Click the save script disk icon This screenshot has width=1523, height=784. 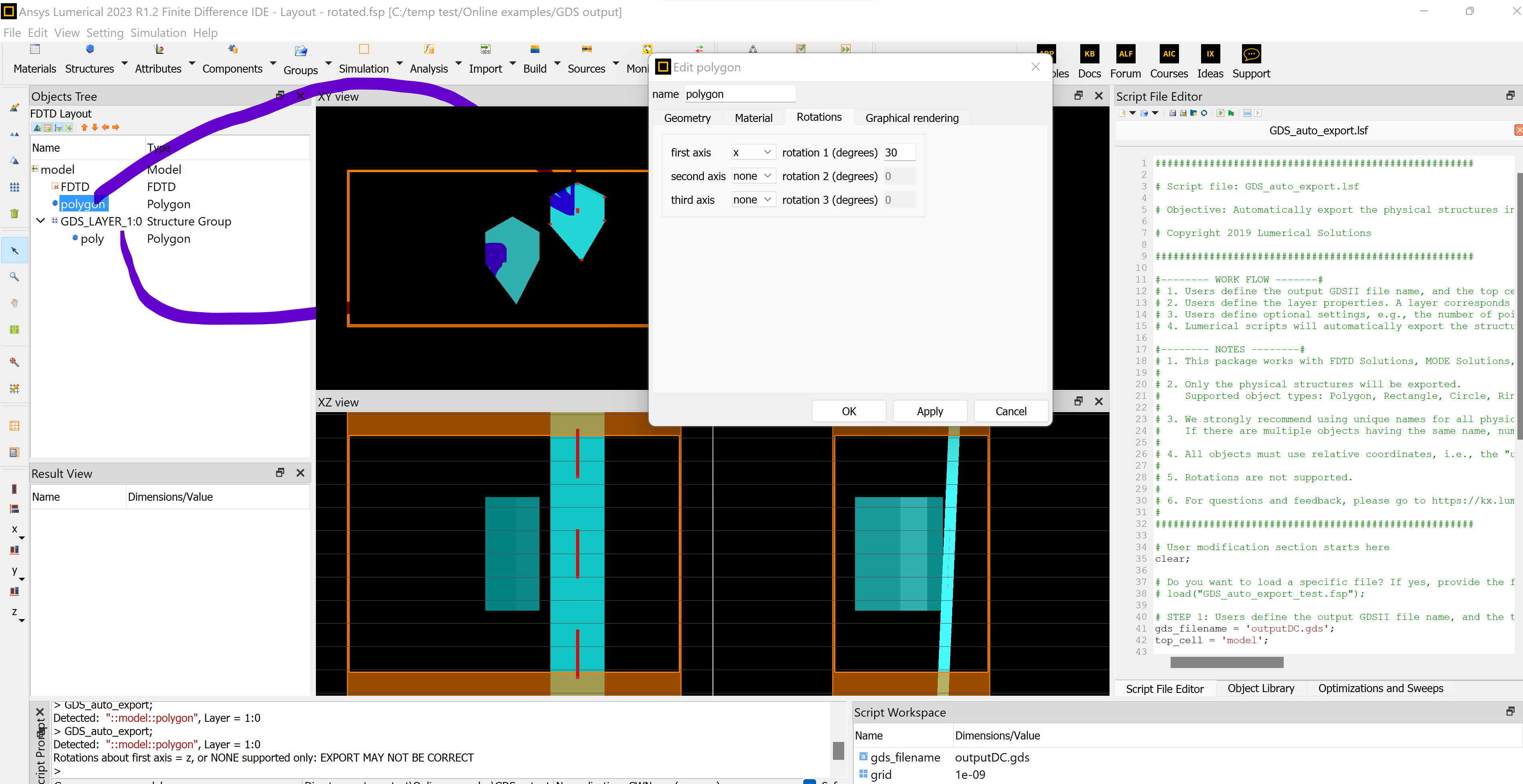(1173, 113)
